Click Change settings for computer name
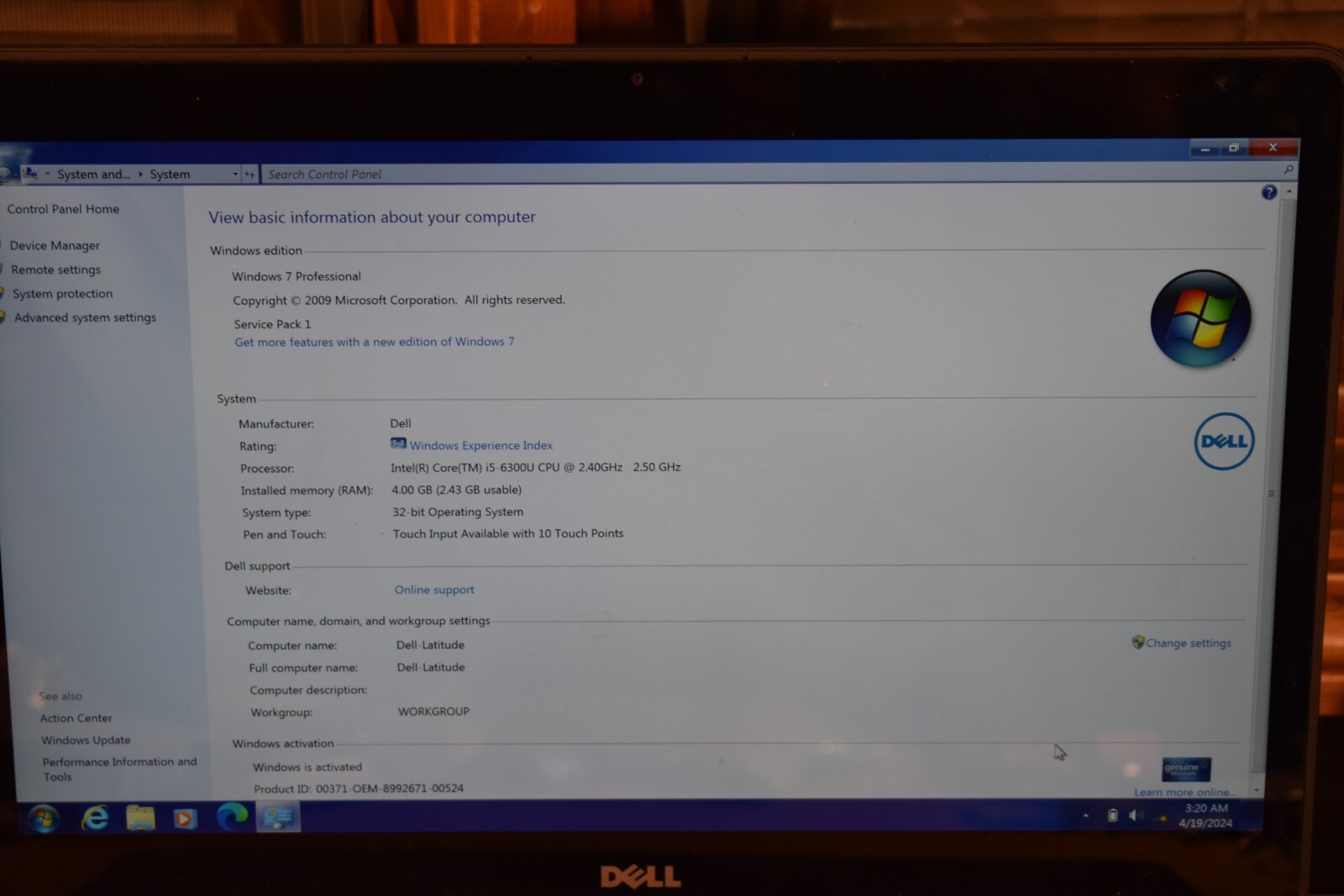The width and height of the screenshot is (1344, 896). (1189, 643)
